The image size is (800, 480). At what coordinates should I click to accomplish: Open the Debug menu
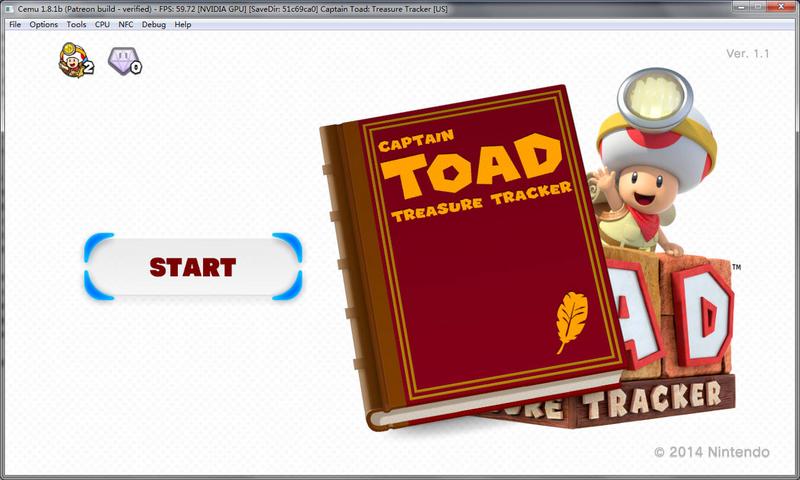[154, 24]
